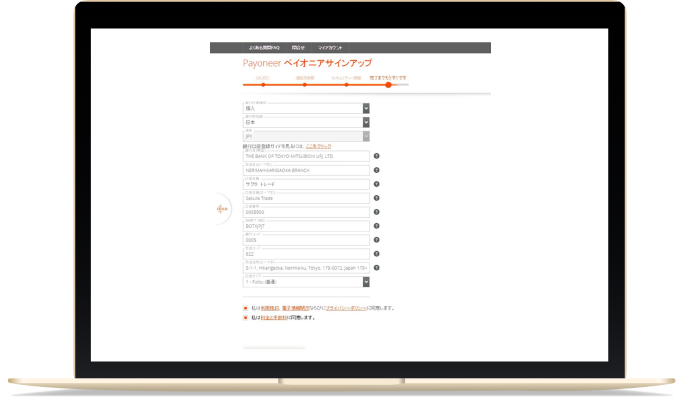
Task: Open 問合せ in top navigation
Action: 298,48
